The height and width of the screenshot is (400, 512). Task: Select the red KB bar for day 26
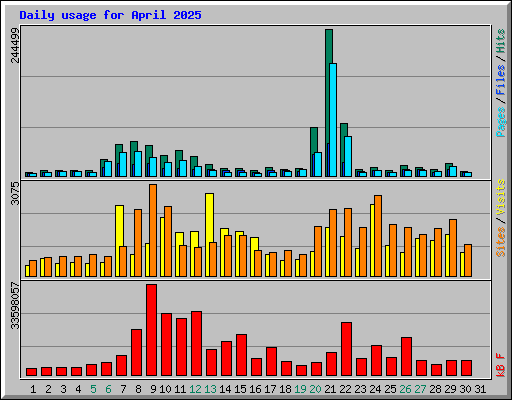[x=406, y=357]
